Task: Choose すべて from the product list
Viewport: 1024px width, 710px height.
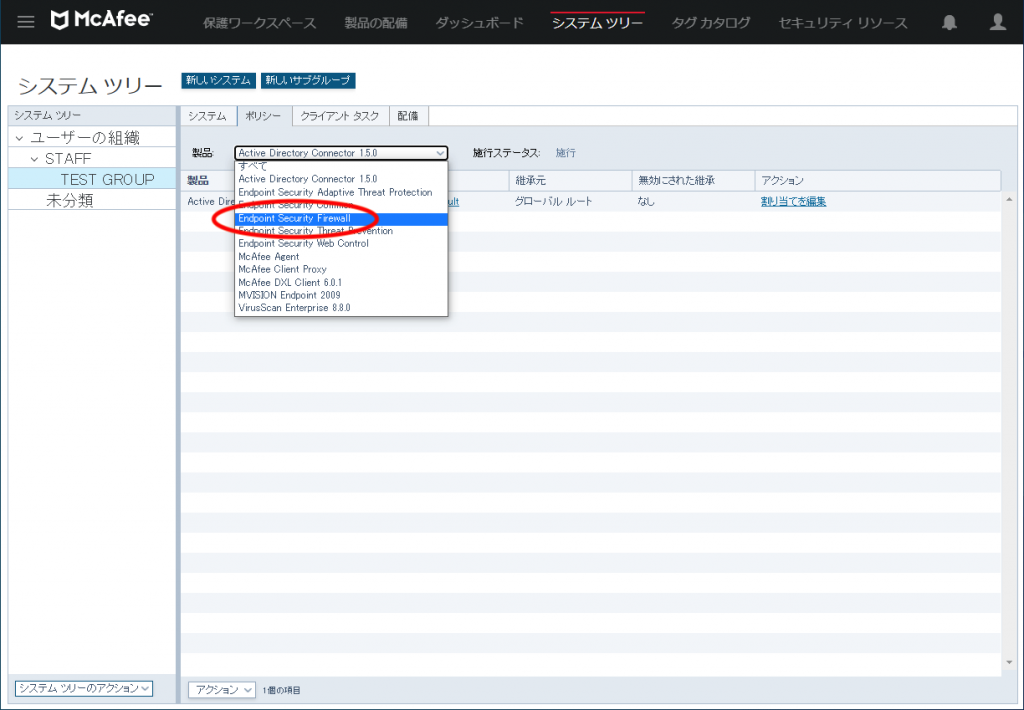Action: pos(341,166)
